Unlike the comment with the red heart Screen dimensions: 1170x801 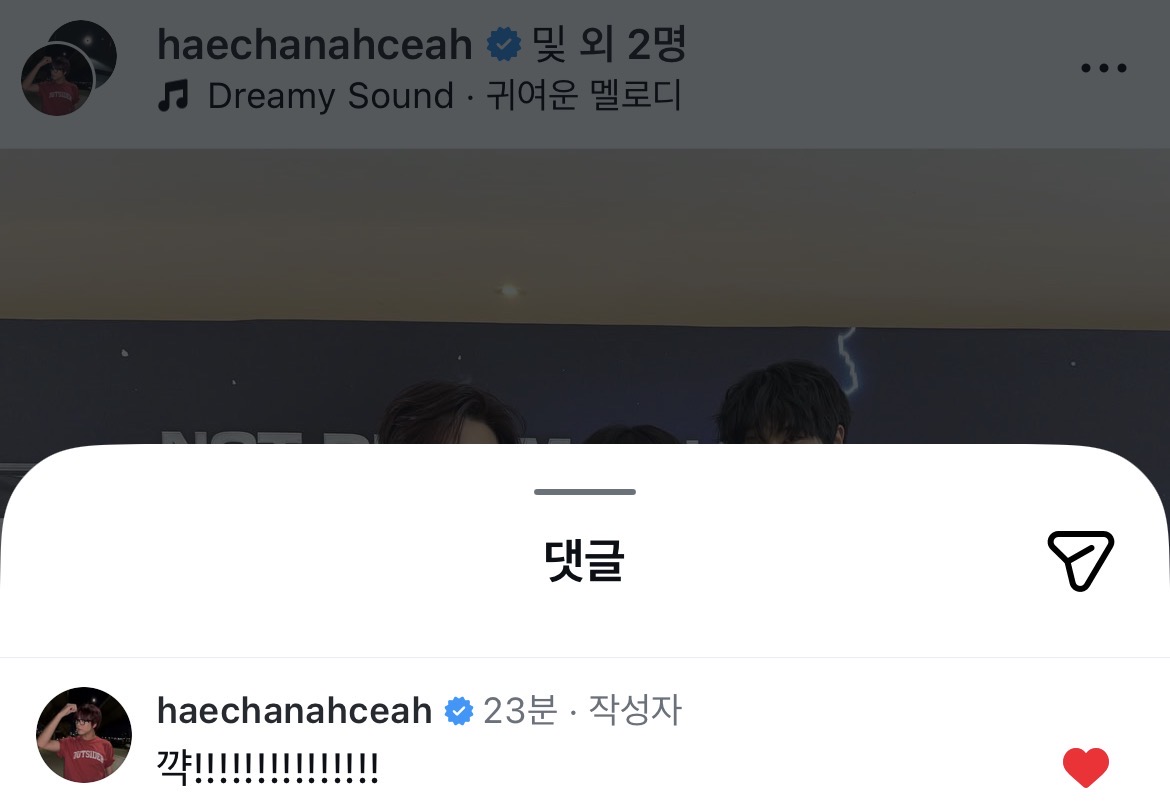pyautogui.click(x=1086, y=767)
